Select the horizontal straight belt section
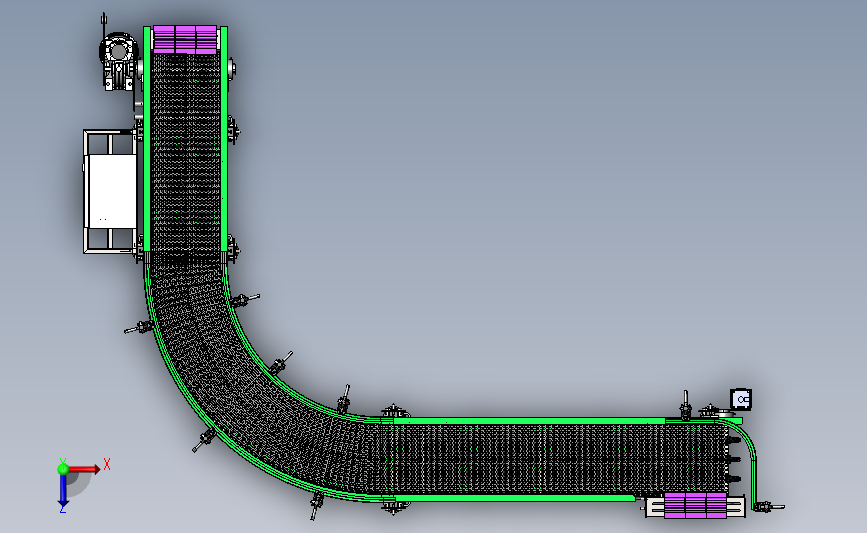867x533 pixels. pos(553,459)
